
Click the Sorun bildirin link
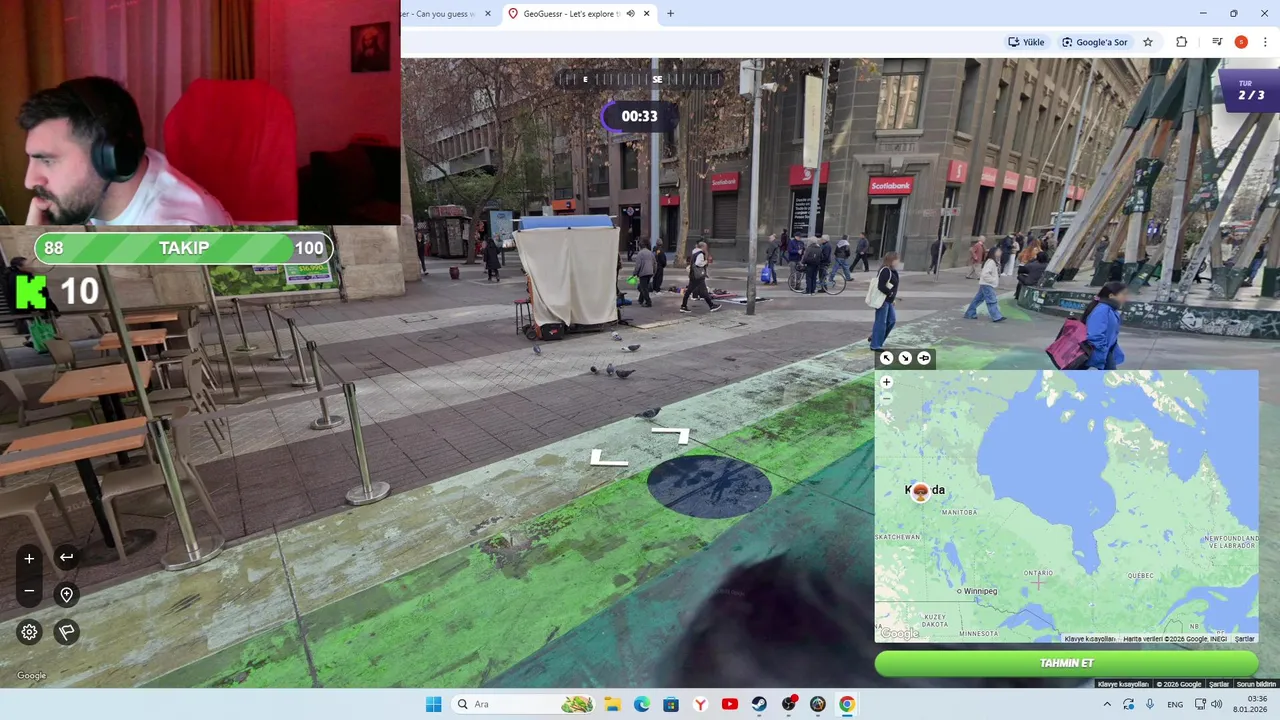click(x=1256, y=684)
